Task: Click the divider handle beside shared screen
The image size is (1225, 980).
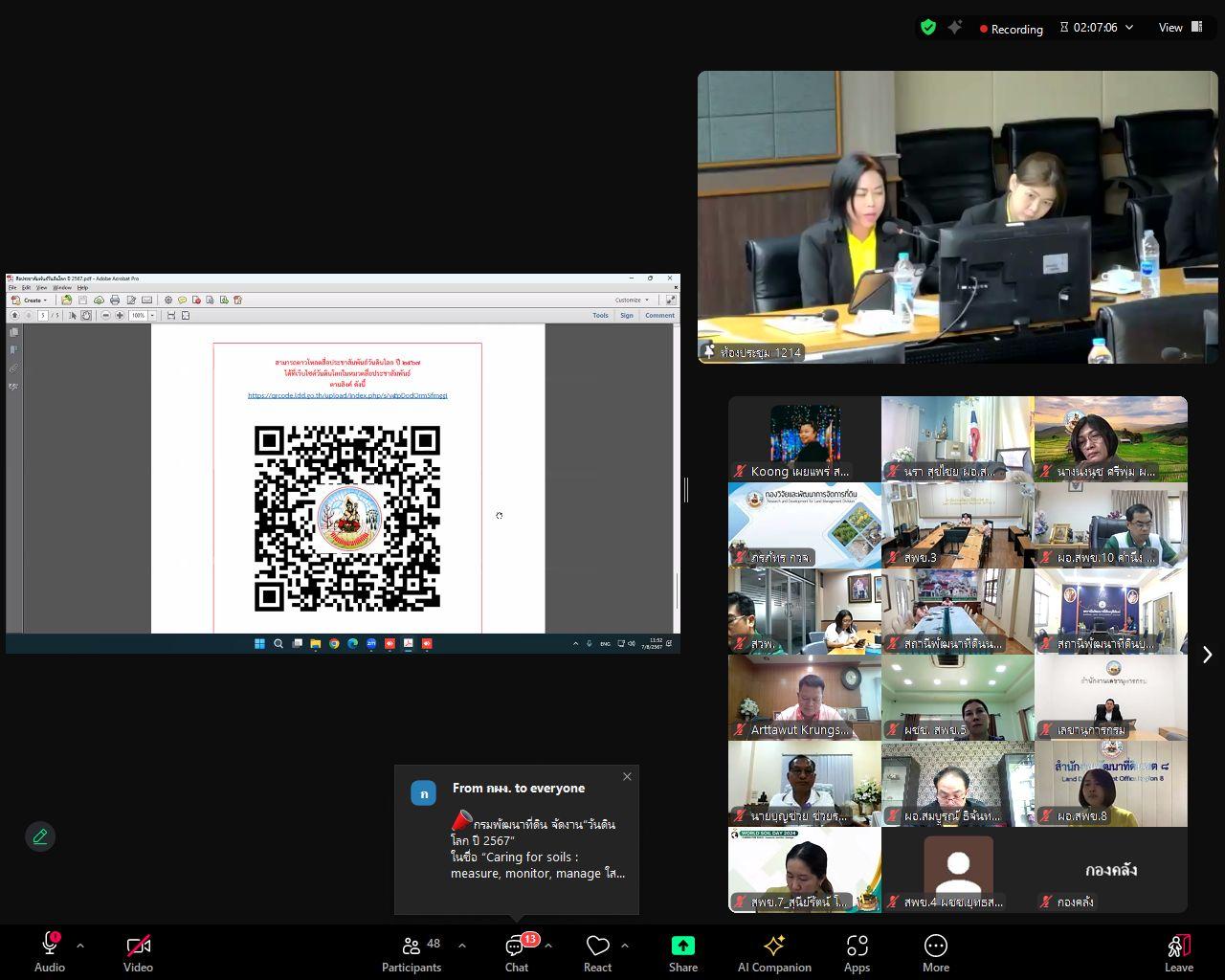Action: (x=686, y=490)
